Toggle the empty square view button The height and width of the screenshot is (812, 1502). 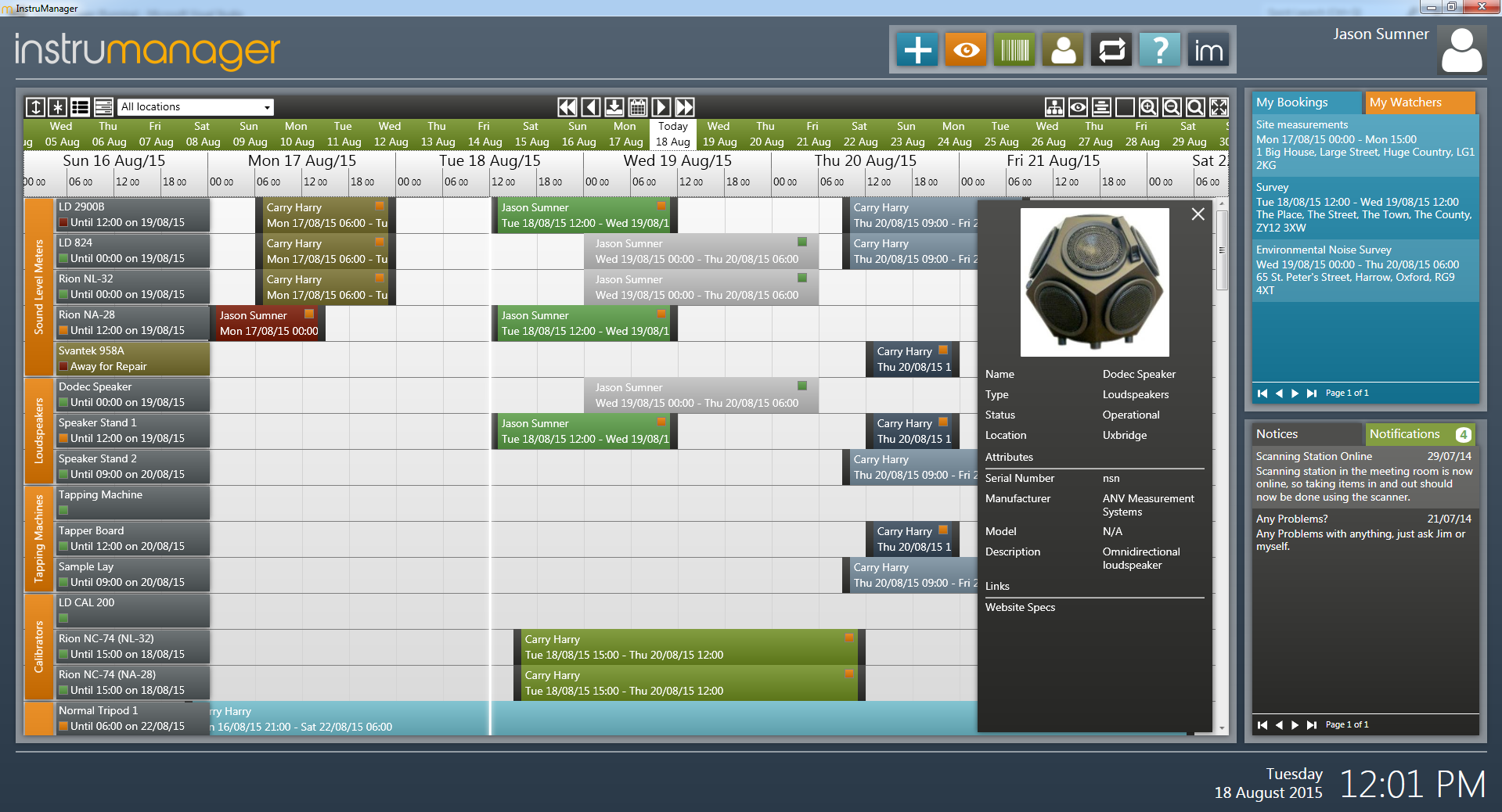click(x=1125, y=107)
